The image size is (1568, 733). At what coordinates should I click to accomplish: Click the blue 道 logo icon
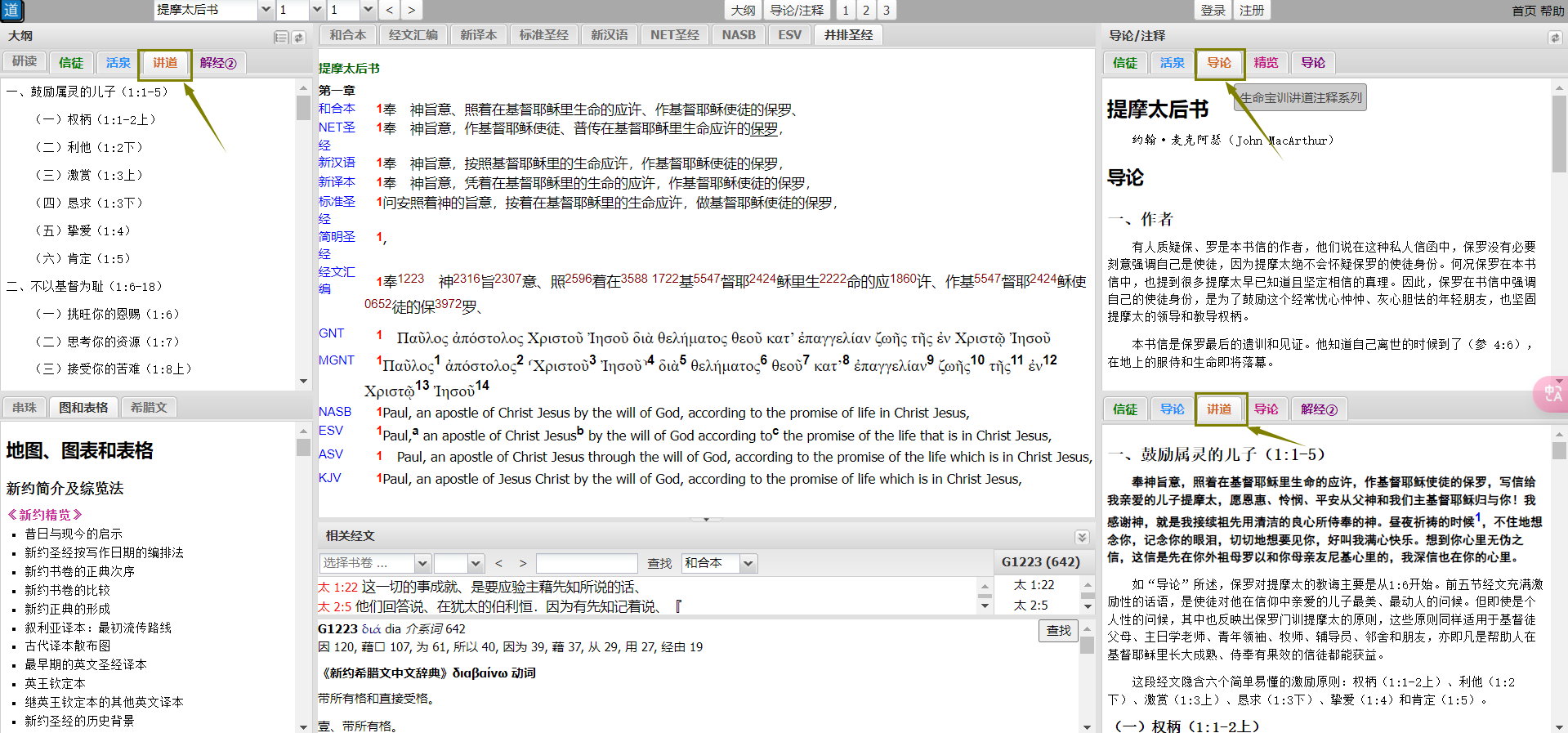pos(11,11)
